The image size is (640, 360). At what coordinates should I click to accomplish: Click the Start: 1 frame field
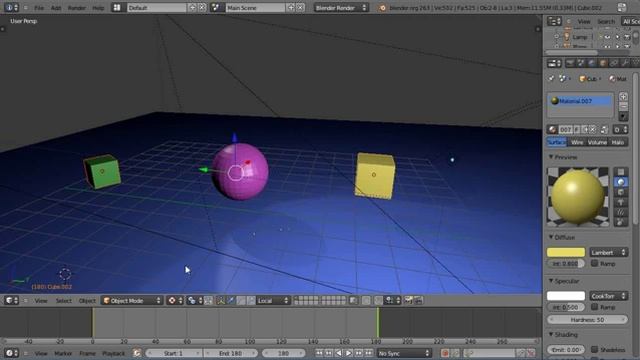[174, 353]
